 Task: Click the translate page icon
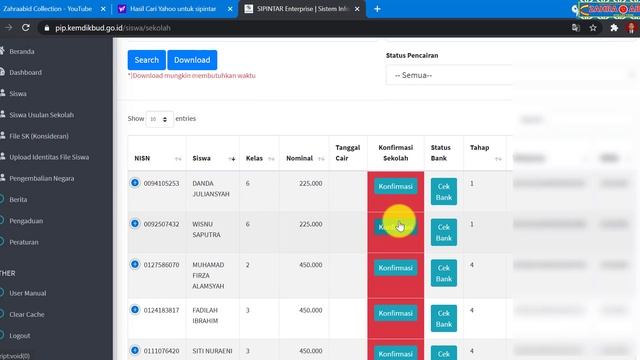click(x=576, y=28)
